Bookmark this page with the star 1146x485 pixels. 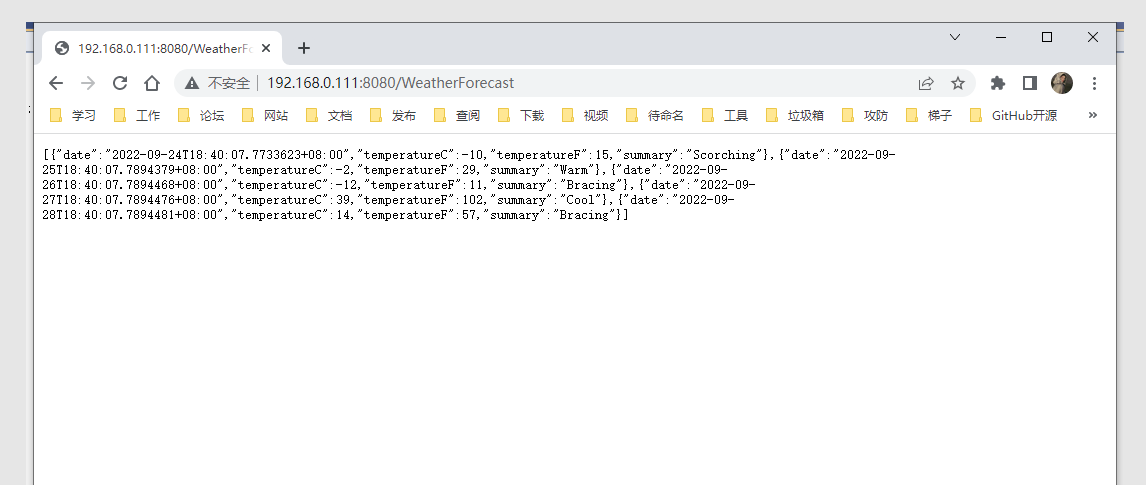pyautogui.click(x=958, y=83)
